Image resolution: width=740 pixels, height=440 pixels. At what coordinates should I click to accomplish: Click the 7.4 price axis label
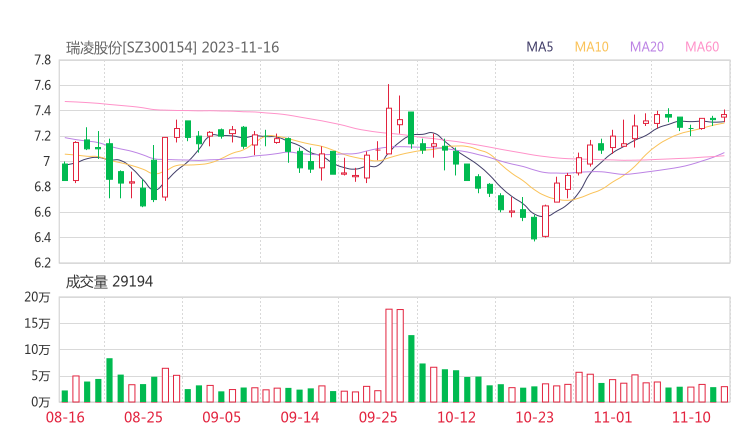(42, 111)
